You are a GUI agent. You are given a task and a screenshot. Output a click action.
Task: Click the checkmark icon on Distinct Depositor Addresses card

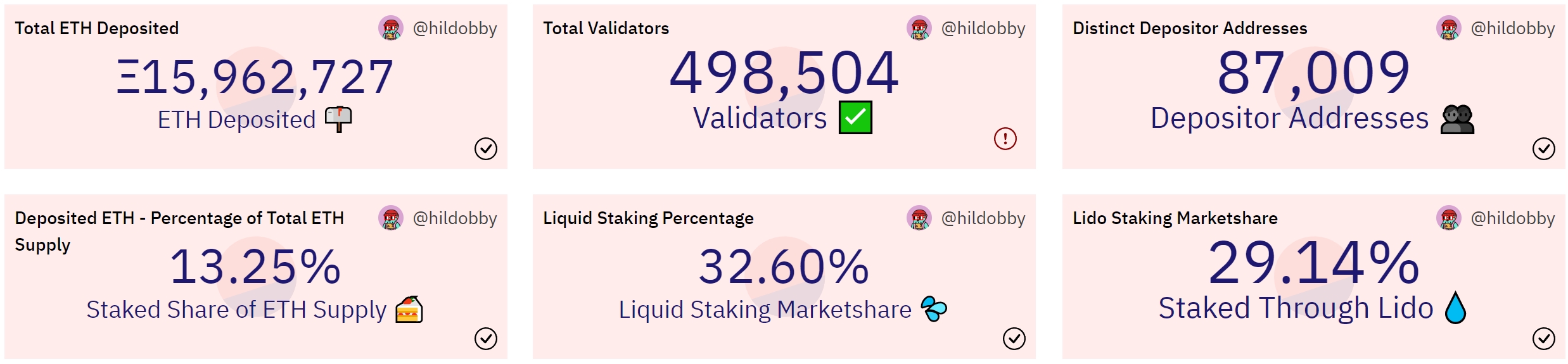point(1543,149)
